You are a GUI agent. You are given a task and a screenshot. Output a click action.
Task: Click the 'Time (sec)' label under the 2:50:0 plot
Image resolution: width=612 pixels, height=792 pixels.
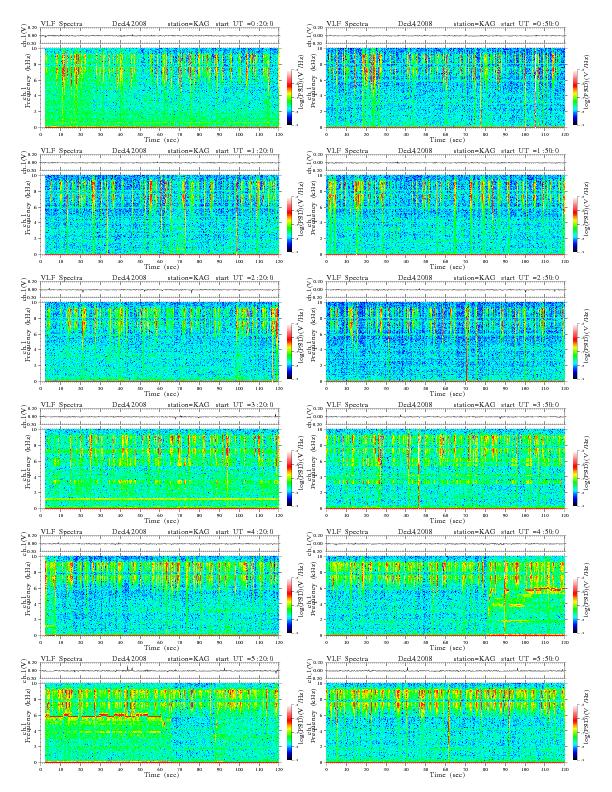point(447,393)
